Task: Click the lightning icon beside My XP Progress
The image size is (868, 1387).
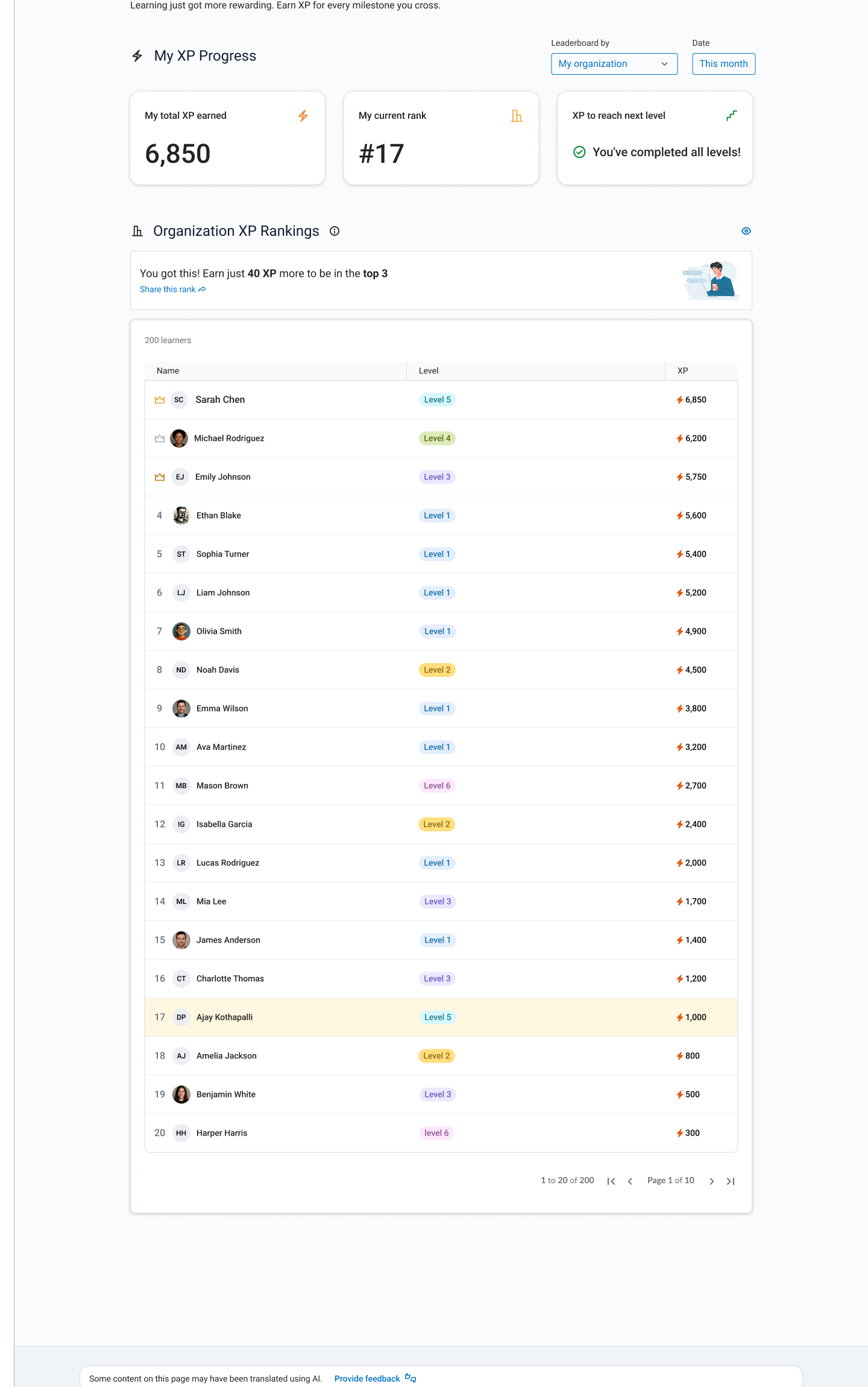Action: click(x=137, y=56)
